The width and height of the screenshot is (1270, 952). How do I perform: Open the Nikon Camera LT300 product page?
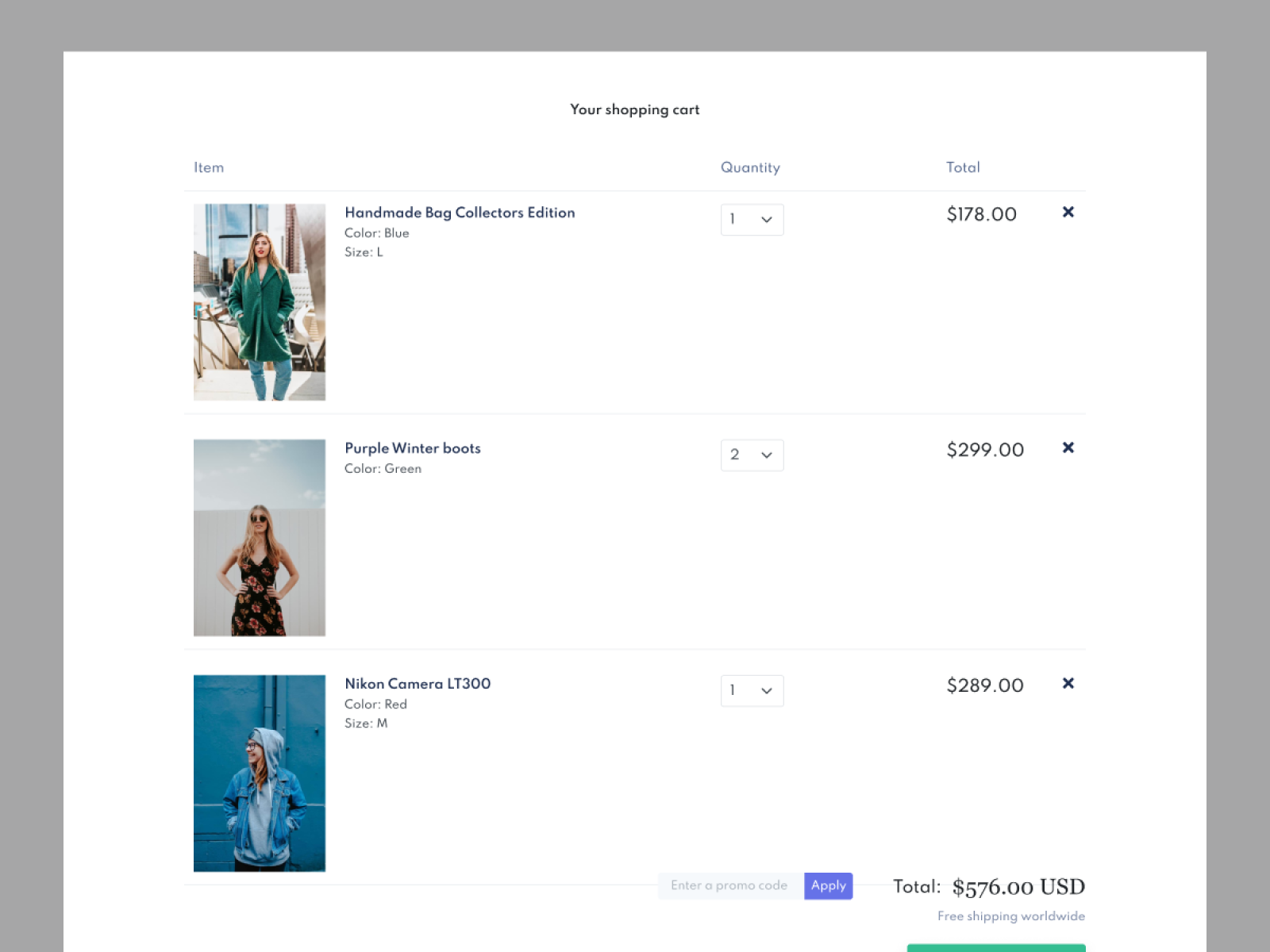[x=417, y=684]
